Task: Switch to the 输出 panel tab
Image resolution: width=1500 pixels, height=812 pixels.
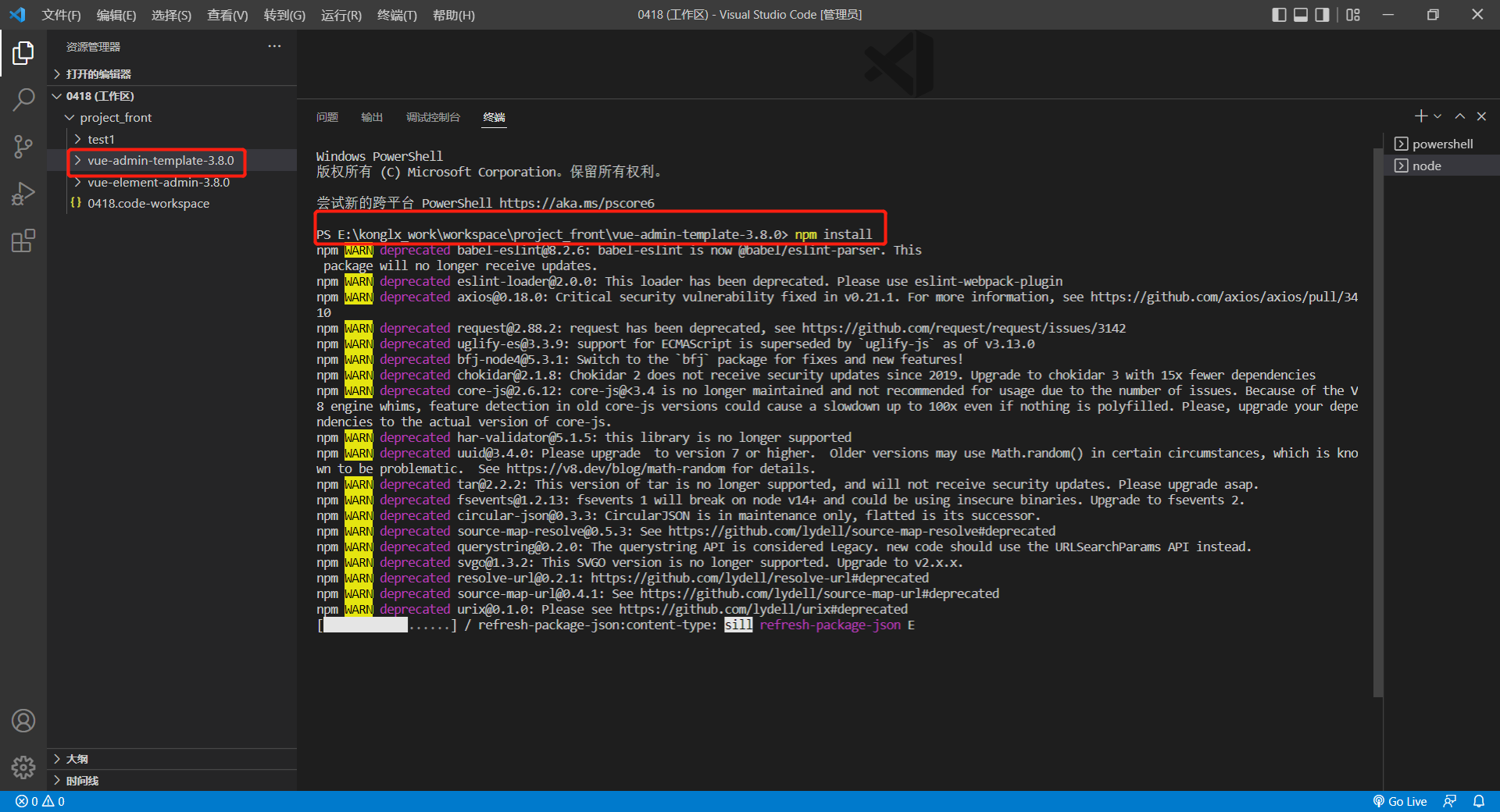Action: [372, 117]
